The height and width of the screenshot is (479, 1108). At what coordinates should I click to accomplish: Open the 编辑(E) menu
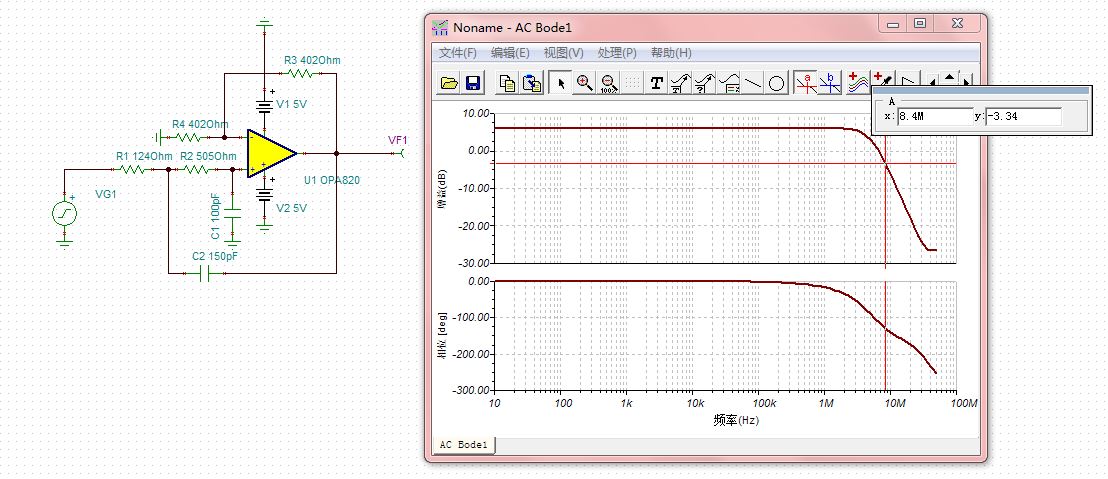pyautogui.click(x=510, y=53)
